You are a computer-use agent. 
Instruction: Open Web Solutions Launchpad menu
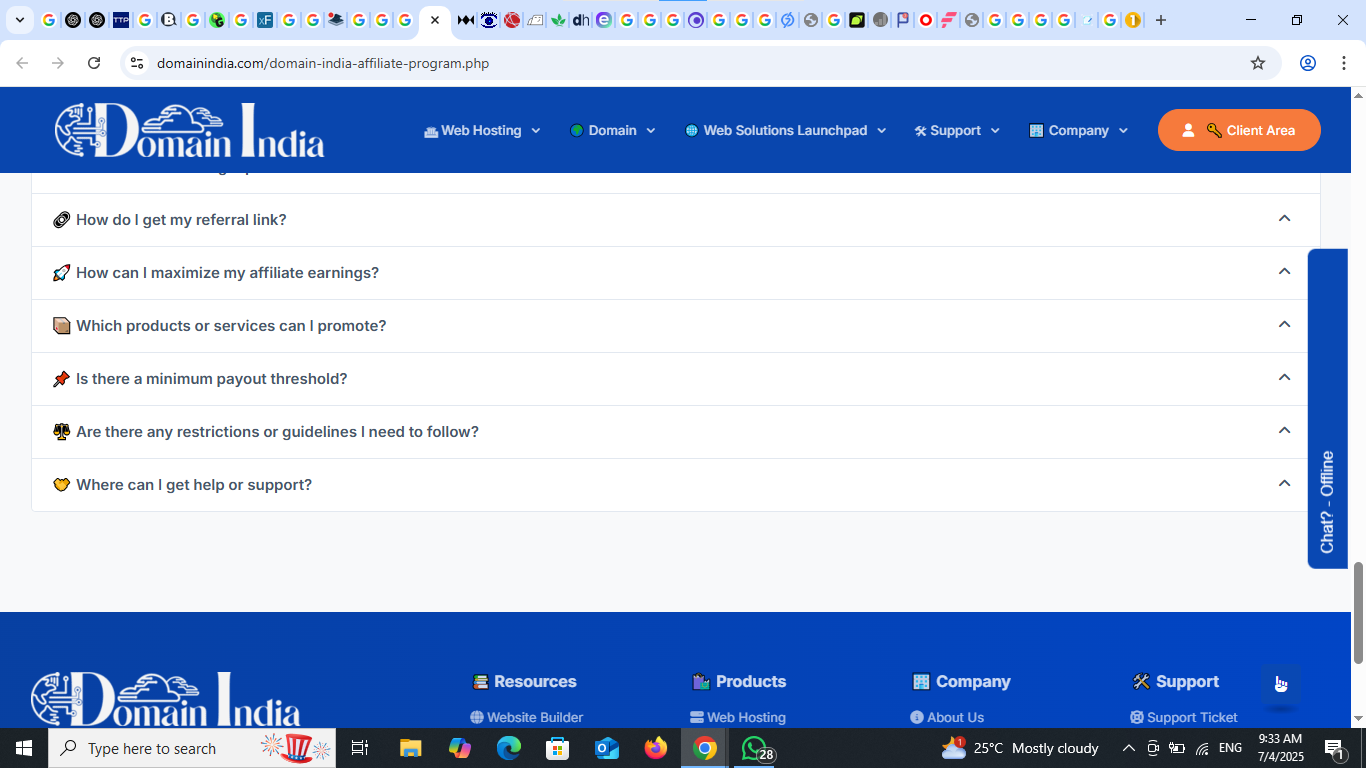[x=785, y=131]
